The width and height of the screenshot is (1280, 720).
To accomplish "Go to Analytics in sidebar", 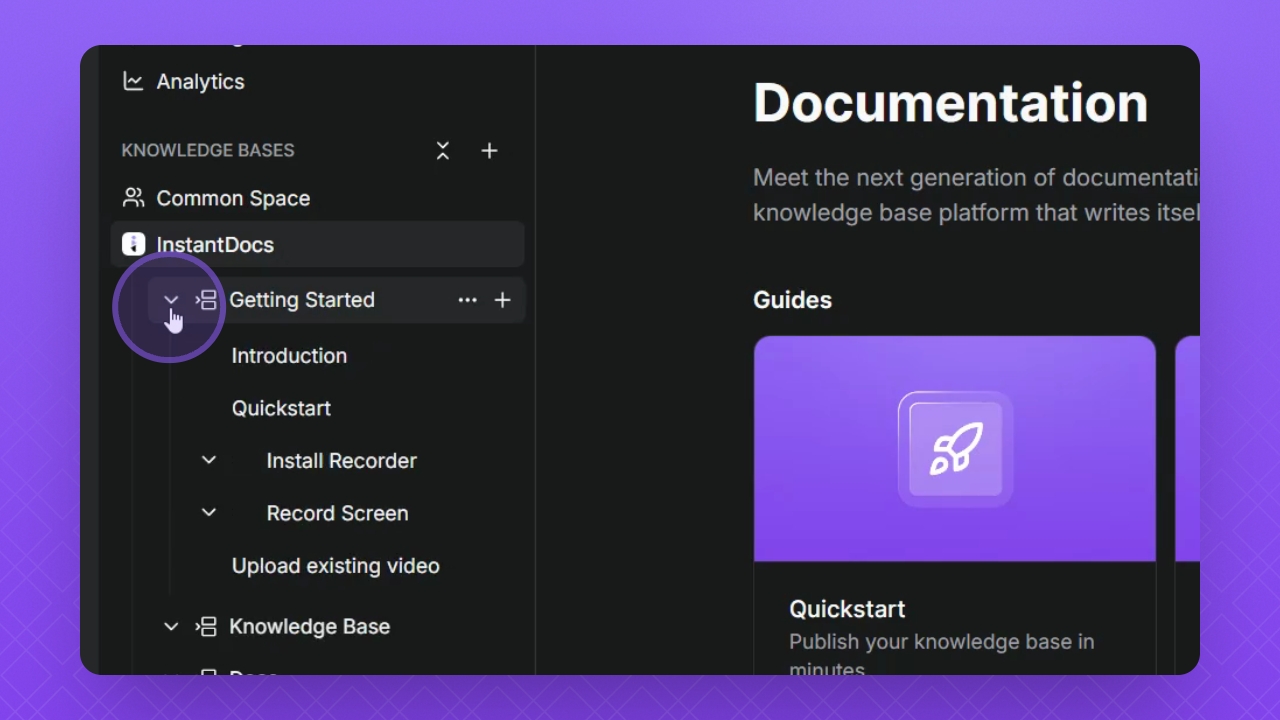I will point(200,82).
